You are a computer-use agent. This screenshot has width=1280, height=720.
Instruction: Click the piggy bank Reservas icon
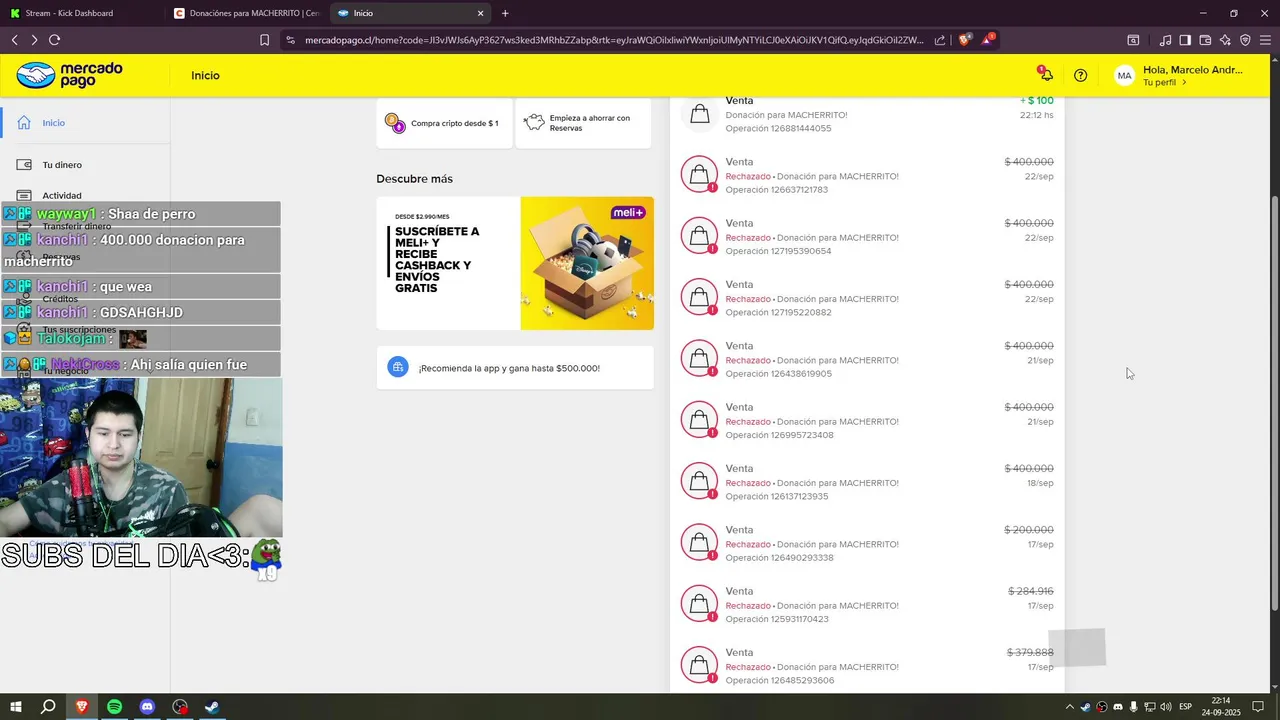(x=534, y=122)
